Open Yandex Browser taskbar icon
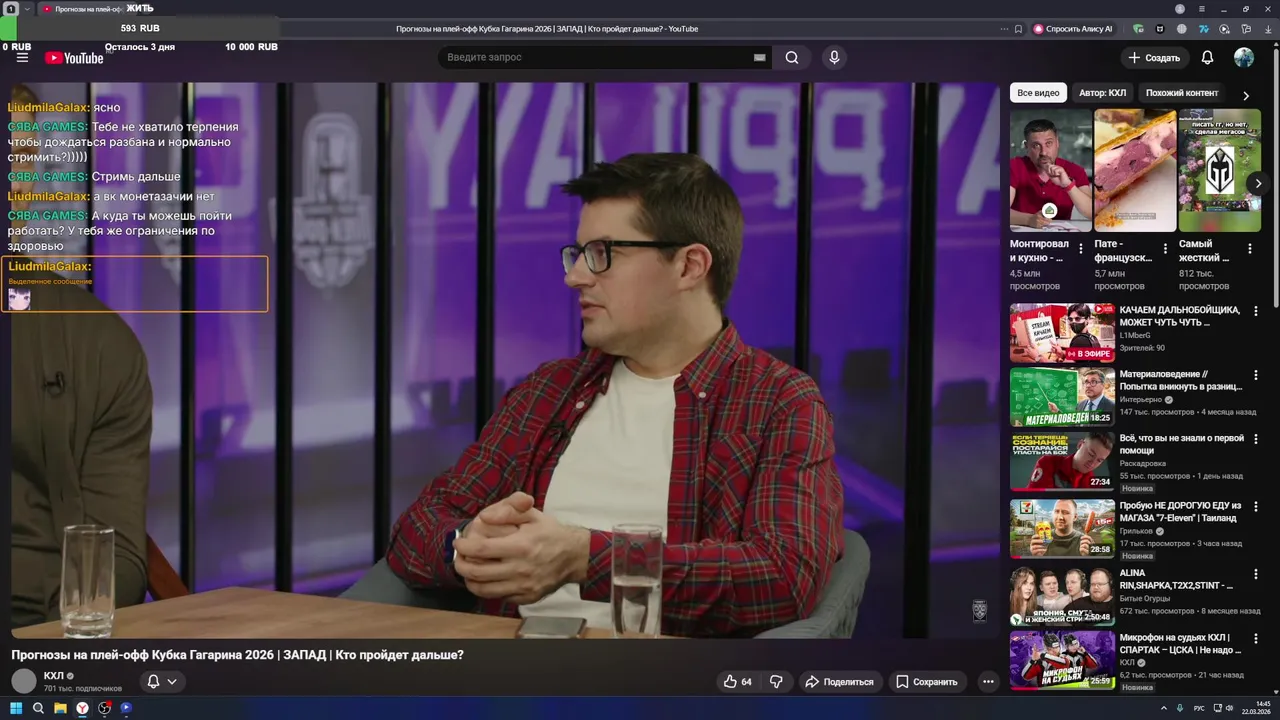 coord(82,708)
